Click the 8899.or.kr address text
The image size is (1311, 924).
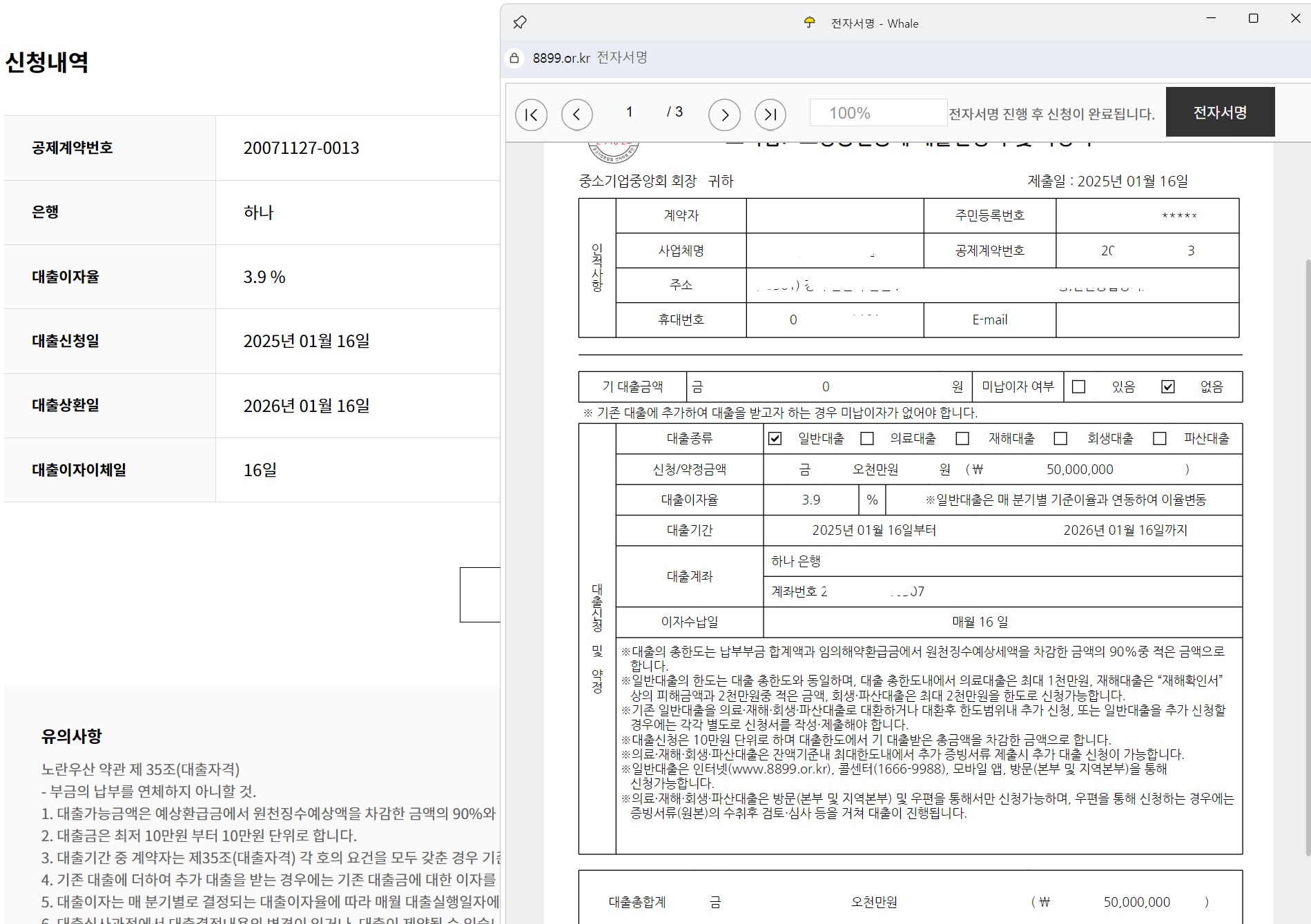561,58
